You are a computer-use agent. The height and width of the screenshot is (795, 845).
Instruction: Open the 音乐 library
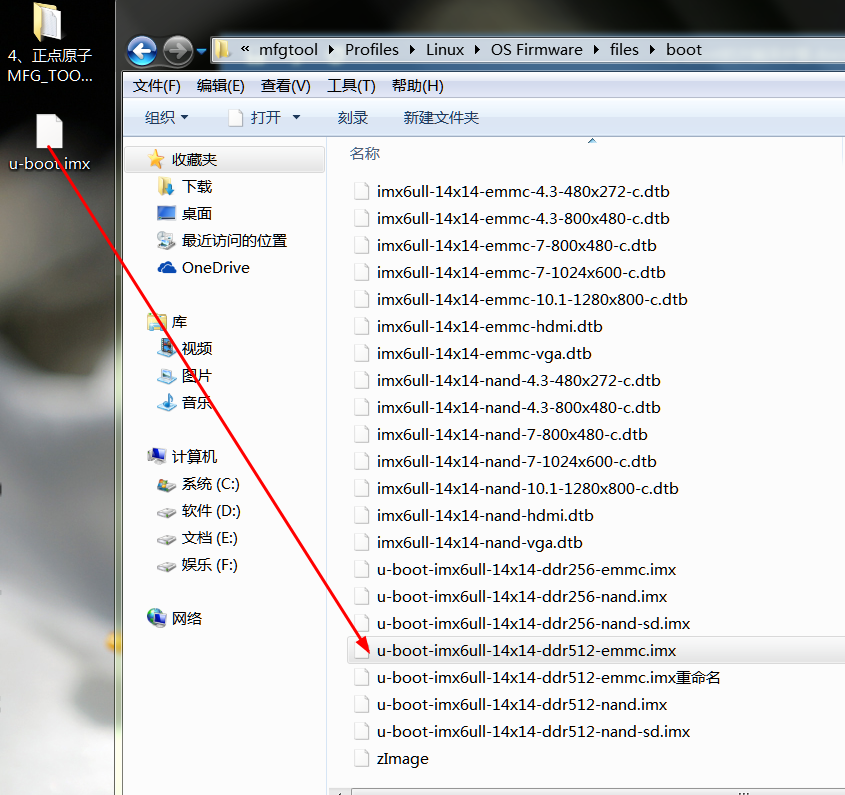click(198, 404)
